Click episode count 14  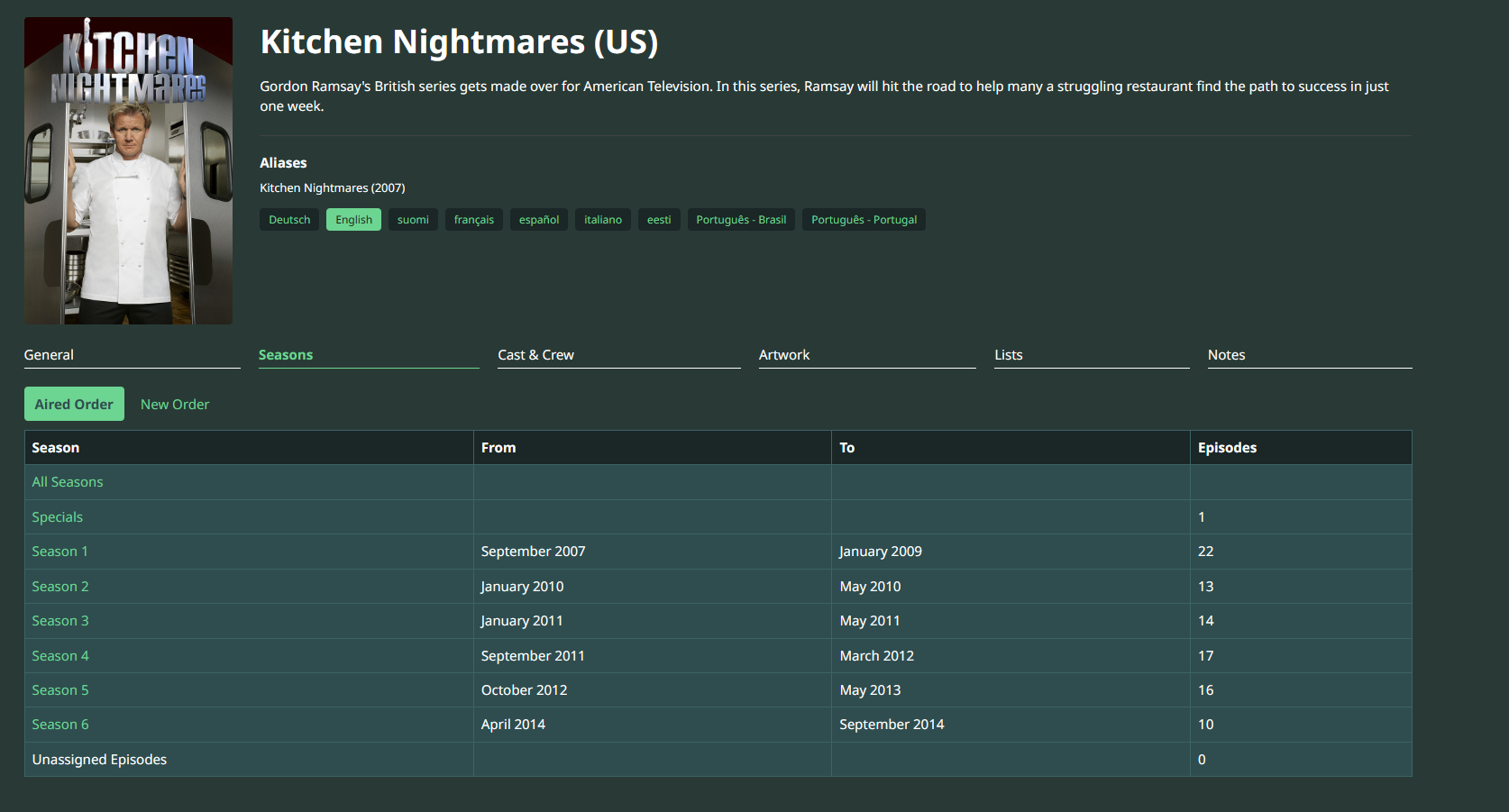[x=1205, y=621]
